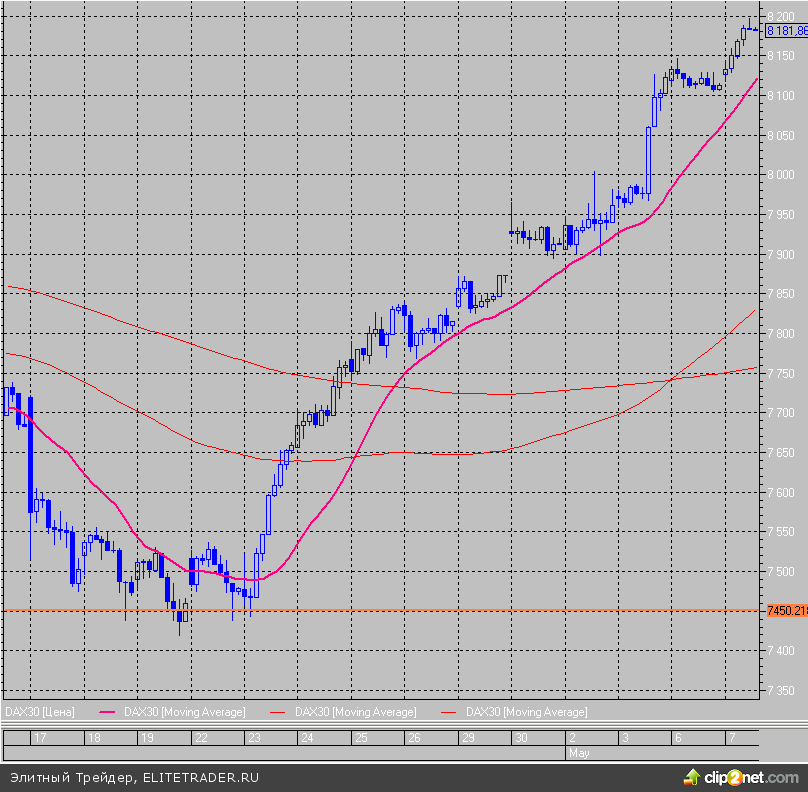This screenshot has height=792, width=808.
Task: Click the clip2net upload arrow icon
Action: pos(691,776)
